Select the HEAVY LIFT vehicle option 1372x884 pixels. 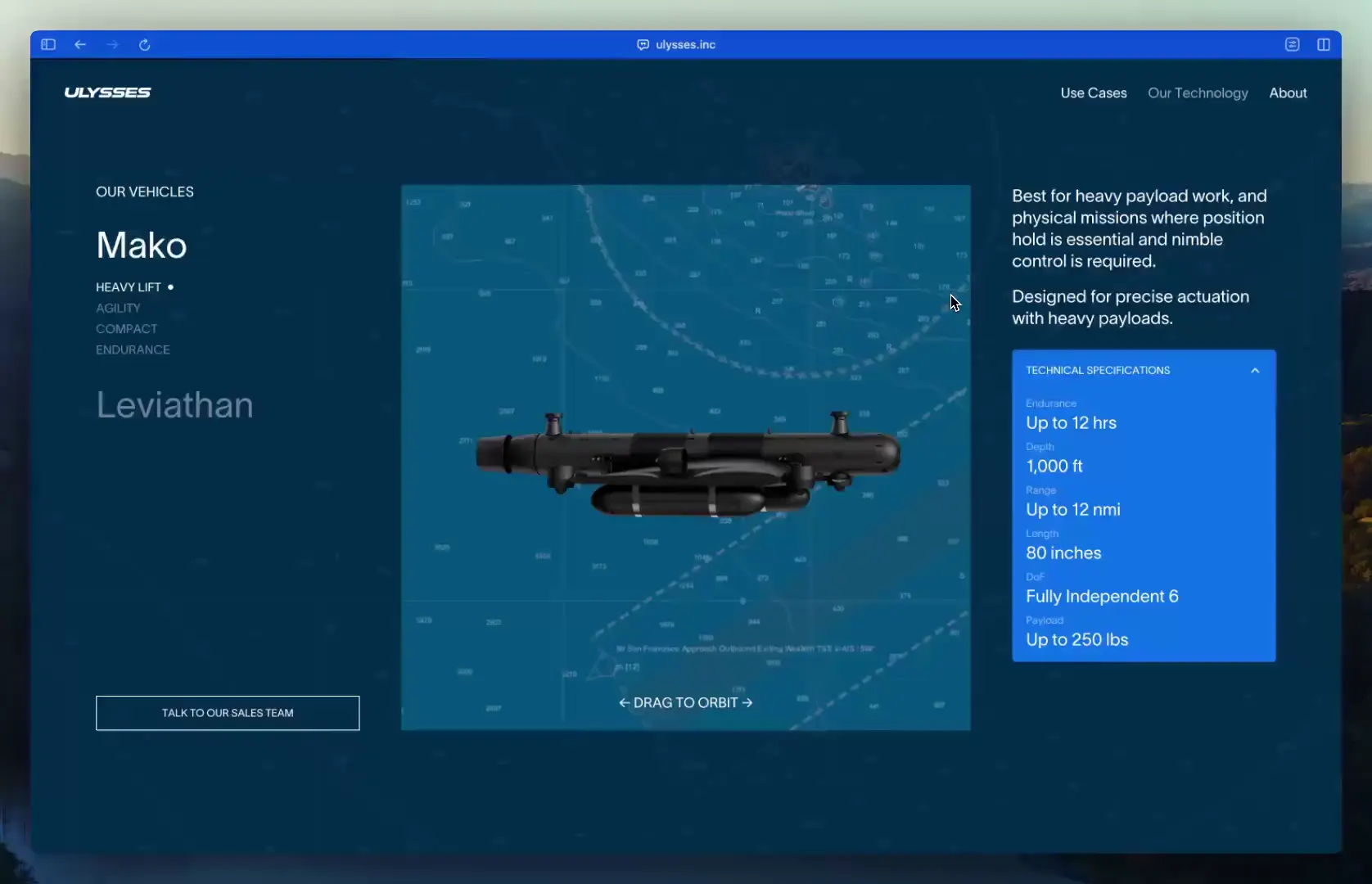(x=129, y=287)
